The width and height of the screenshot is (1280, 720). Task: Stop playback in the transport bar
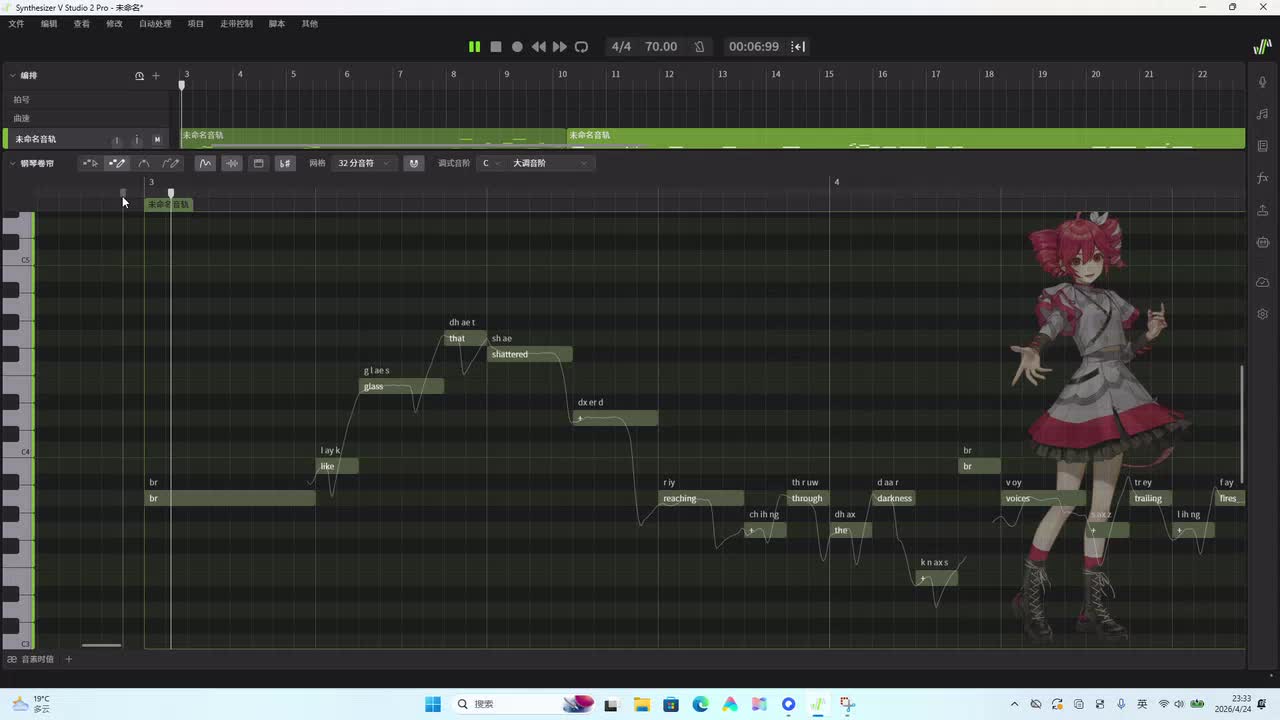tap(496, 47)
